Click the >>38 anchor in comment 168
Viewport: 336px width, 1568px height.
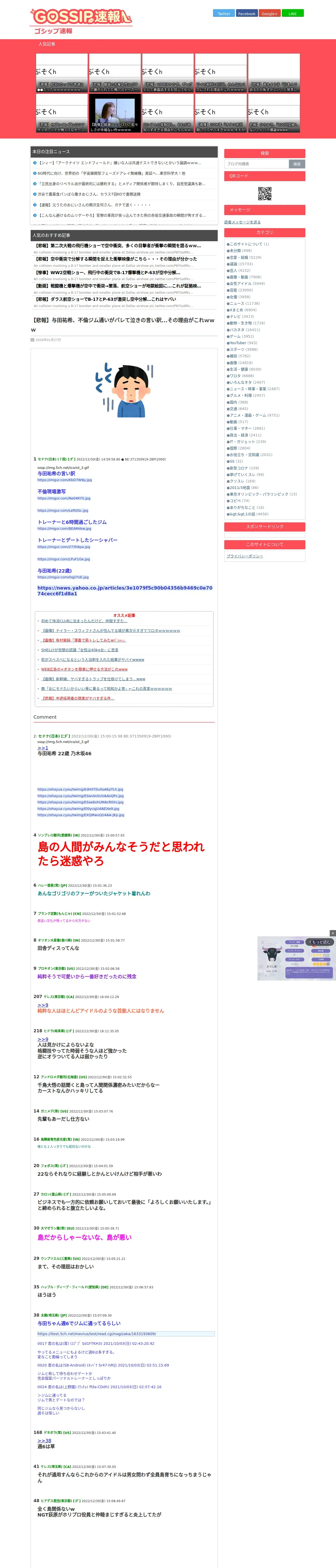(x=44, y=1441)
